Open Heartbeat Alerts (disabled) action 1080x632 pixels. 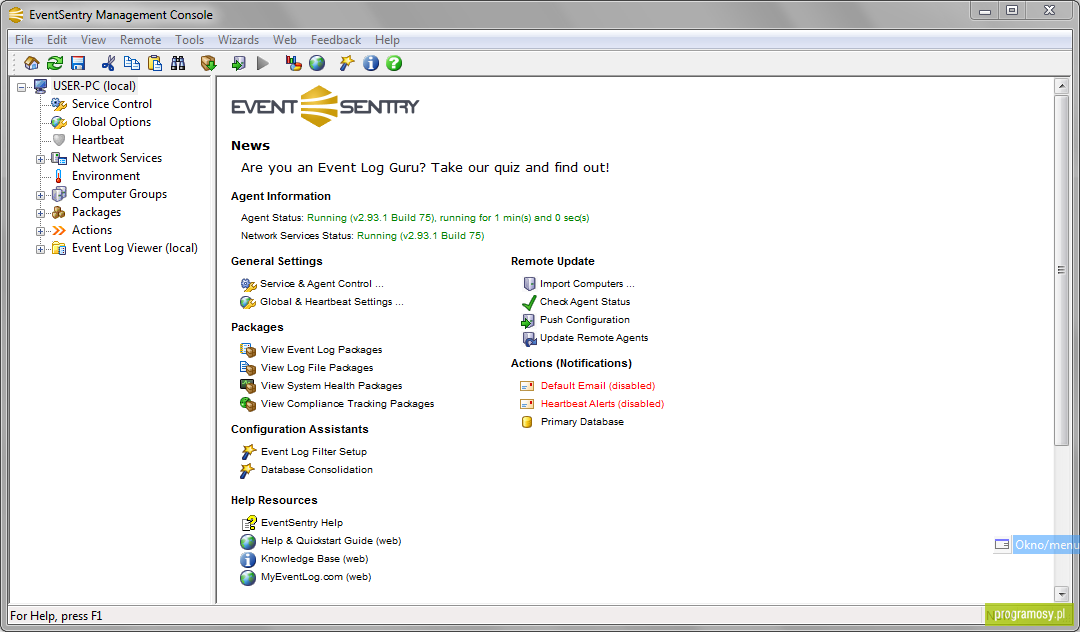pyautogui.click(x=602, y=403)
